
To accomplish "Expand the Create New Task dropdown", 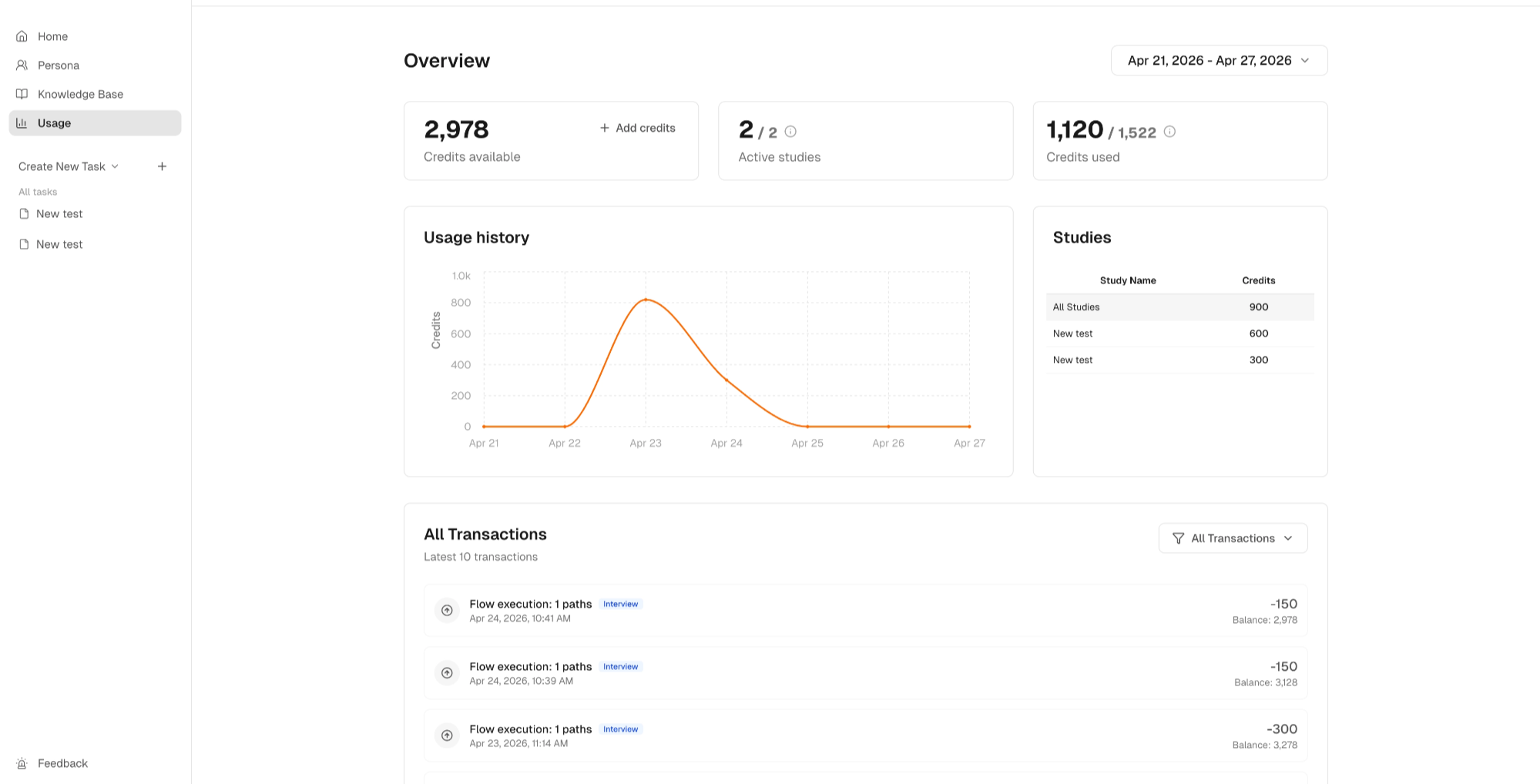I will coord(69,166).
